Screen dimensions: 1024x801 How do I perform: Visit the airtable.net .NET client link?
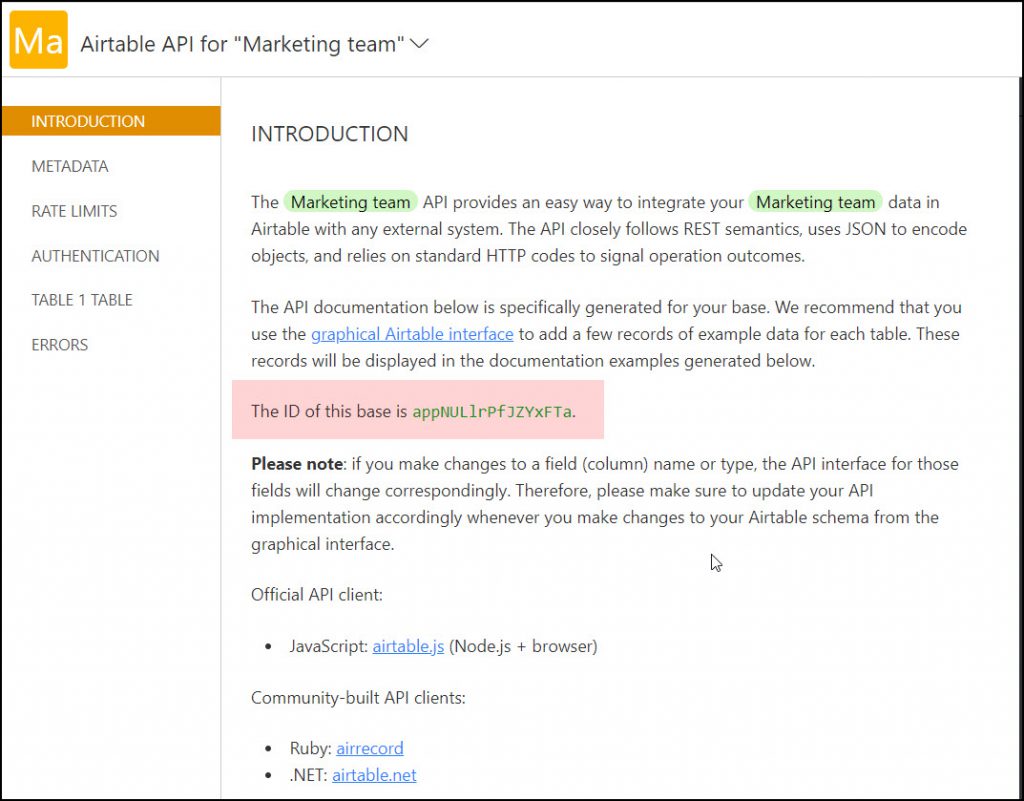pyautogui.click(x=374, y=775)
